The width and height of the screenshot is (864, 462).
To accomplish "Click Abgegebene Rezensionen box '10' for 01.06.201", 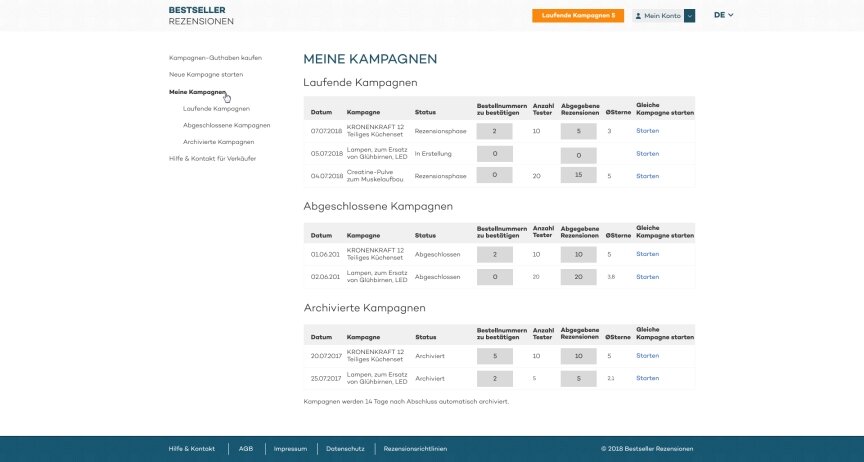I will (x=579, y=254).
